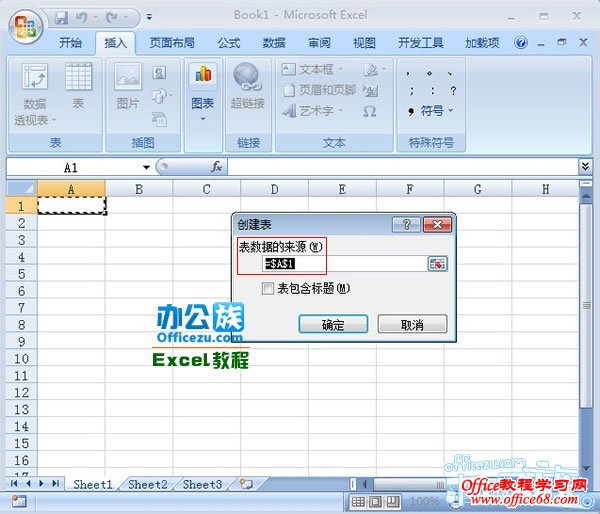600x514 pixels.
Task: Open Header and Footer (页眉和页脚)
Action: tap(320, 90)
